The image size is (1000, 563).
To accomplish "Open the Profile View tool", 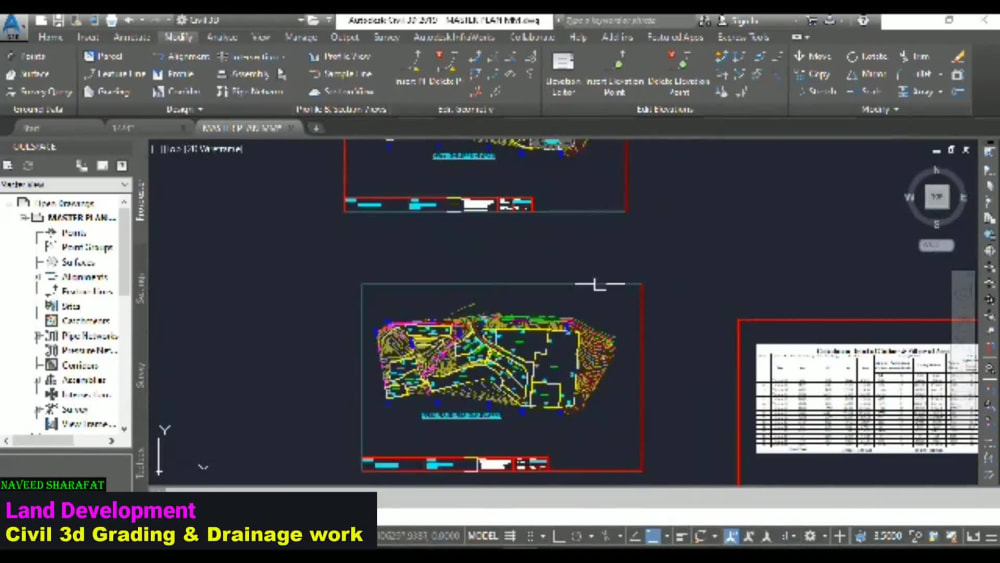I will coord(339,56).
